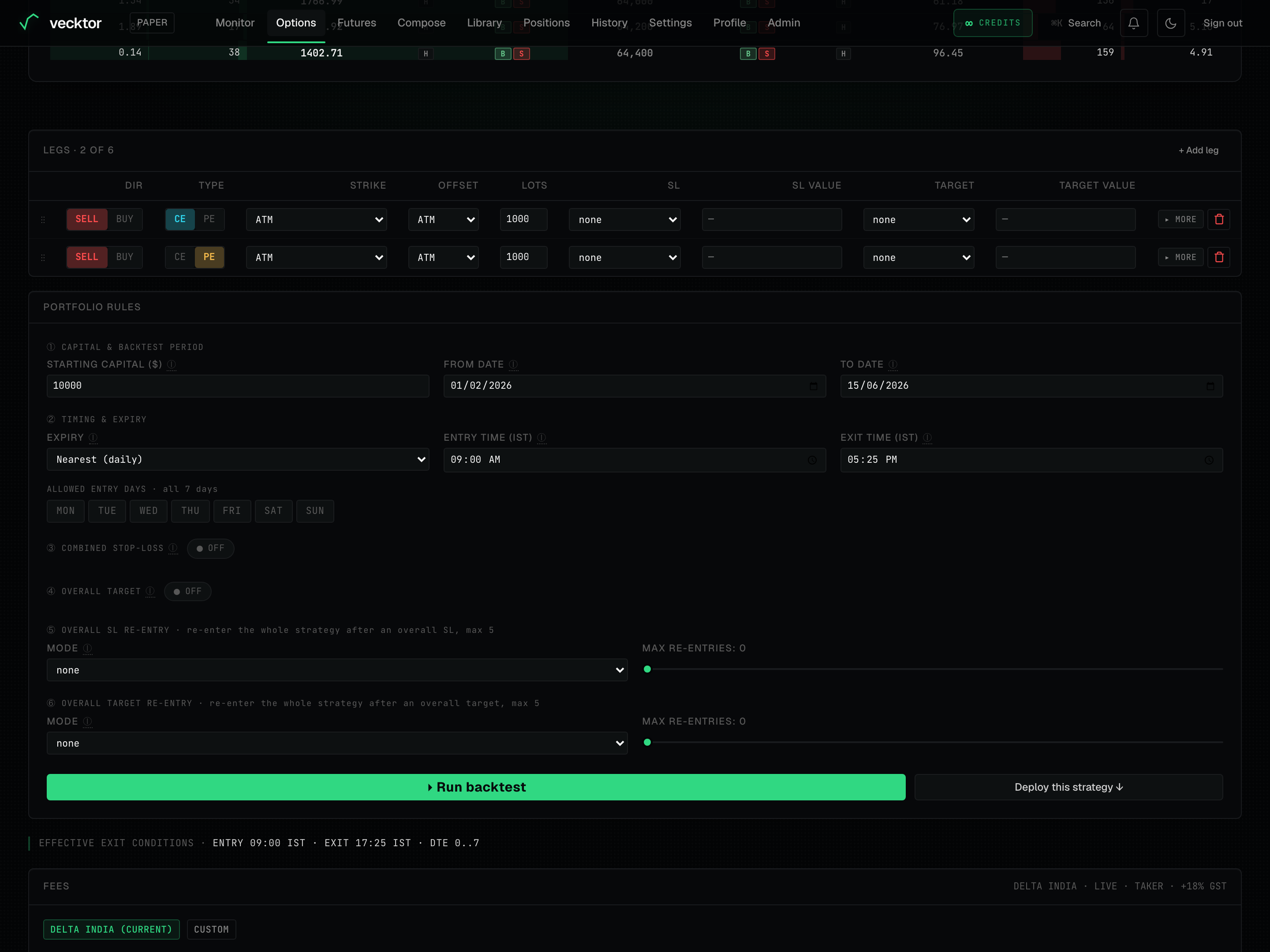Click H button beside 96.45
This screenshot has height=952, width=1270.
coord(843,53)
